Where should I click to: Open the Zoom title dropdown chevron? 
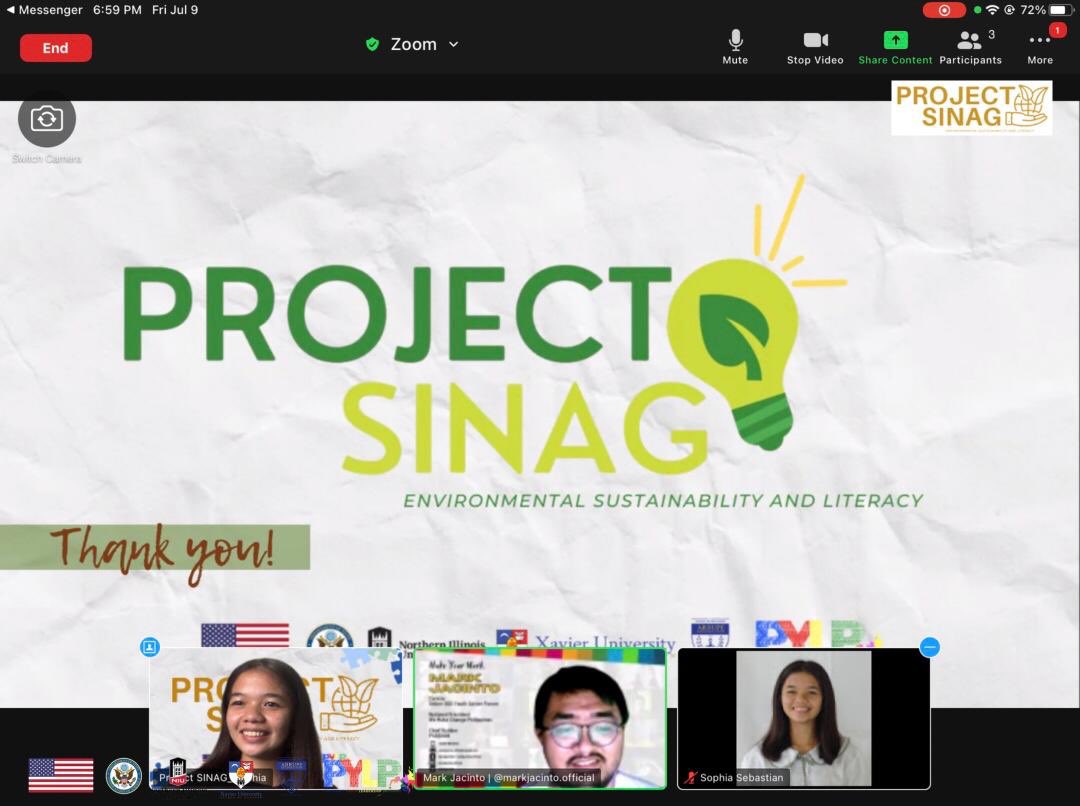[x=454, y=44]
